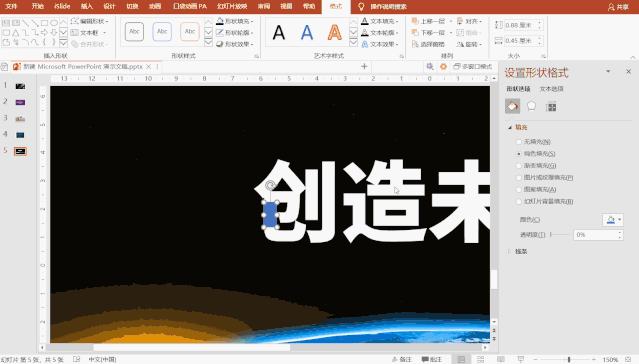This screenshot has width=639, height=364.
Task: Click the Share button
Action: pyautogui.click(x=618, y=7)
